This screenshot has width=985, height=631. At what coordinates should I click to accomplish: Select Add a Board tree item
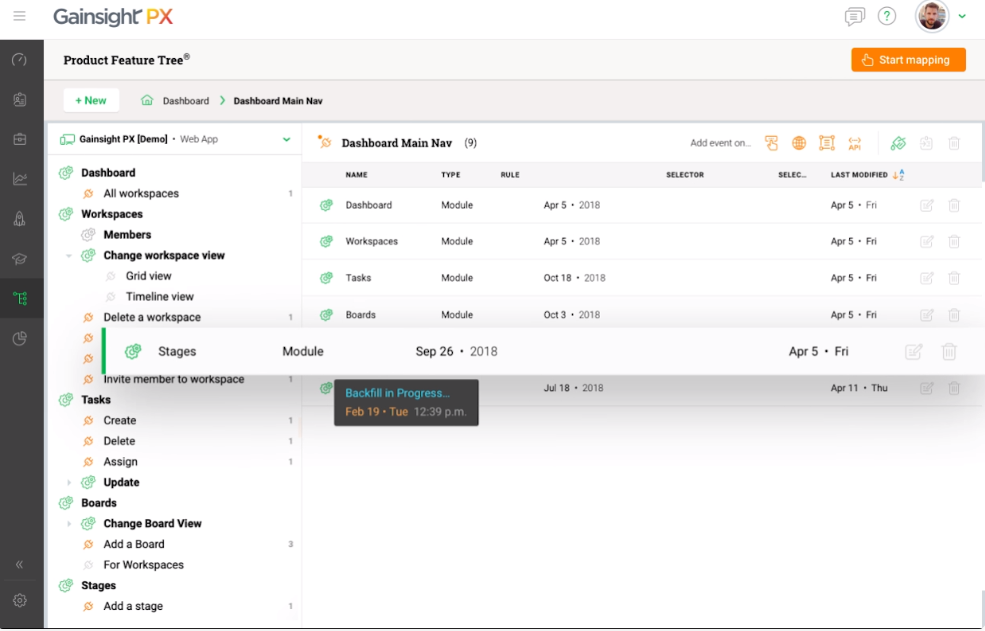point(134,544)
